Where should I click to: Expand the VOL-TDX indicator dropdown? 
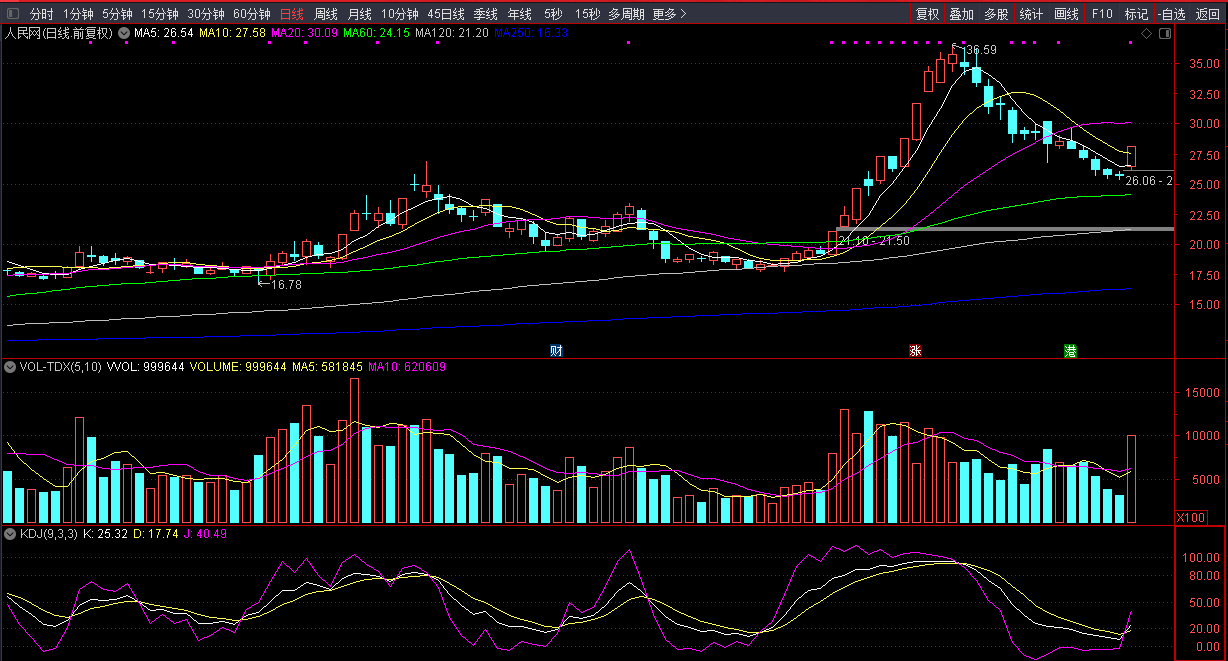10,367
